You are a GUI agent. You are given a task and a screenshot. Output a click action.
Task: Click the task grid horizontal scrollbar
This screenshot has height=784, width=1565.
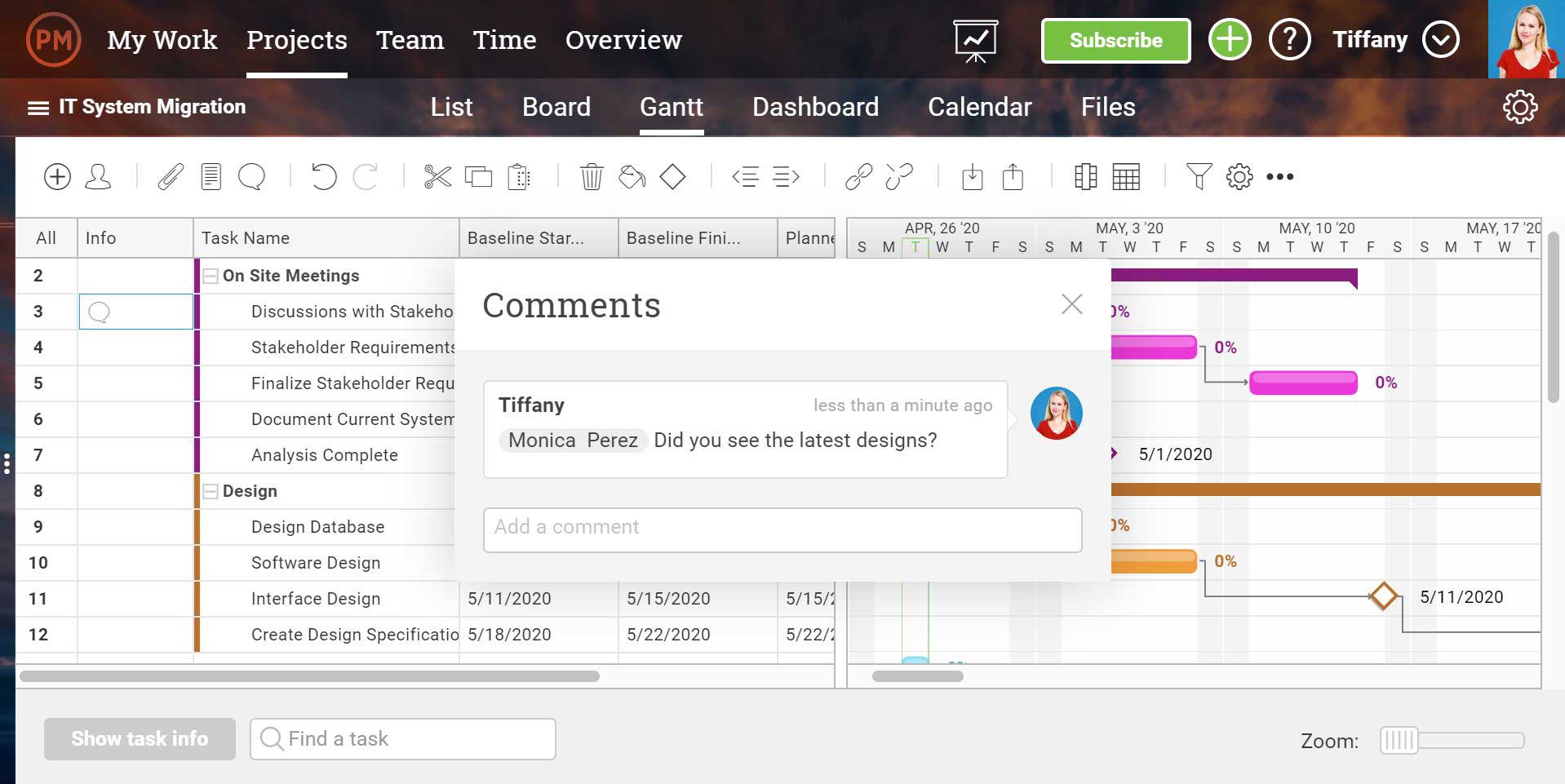309,675
